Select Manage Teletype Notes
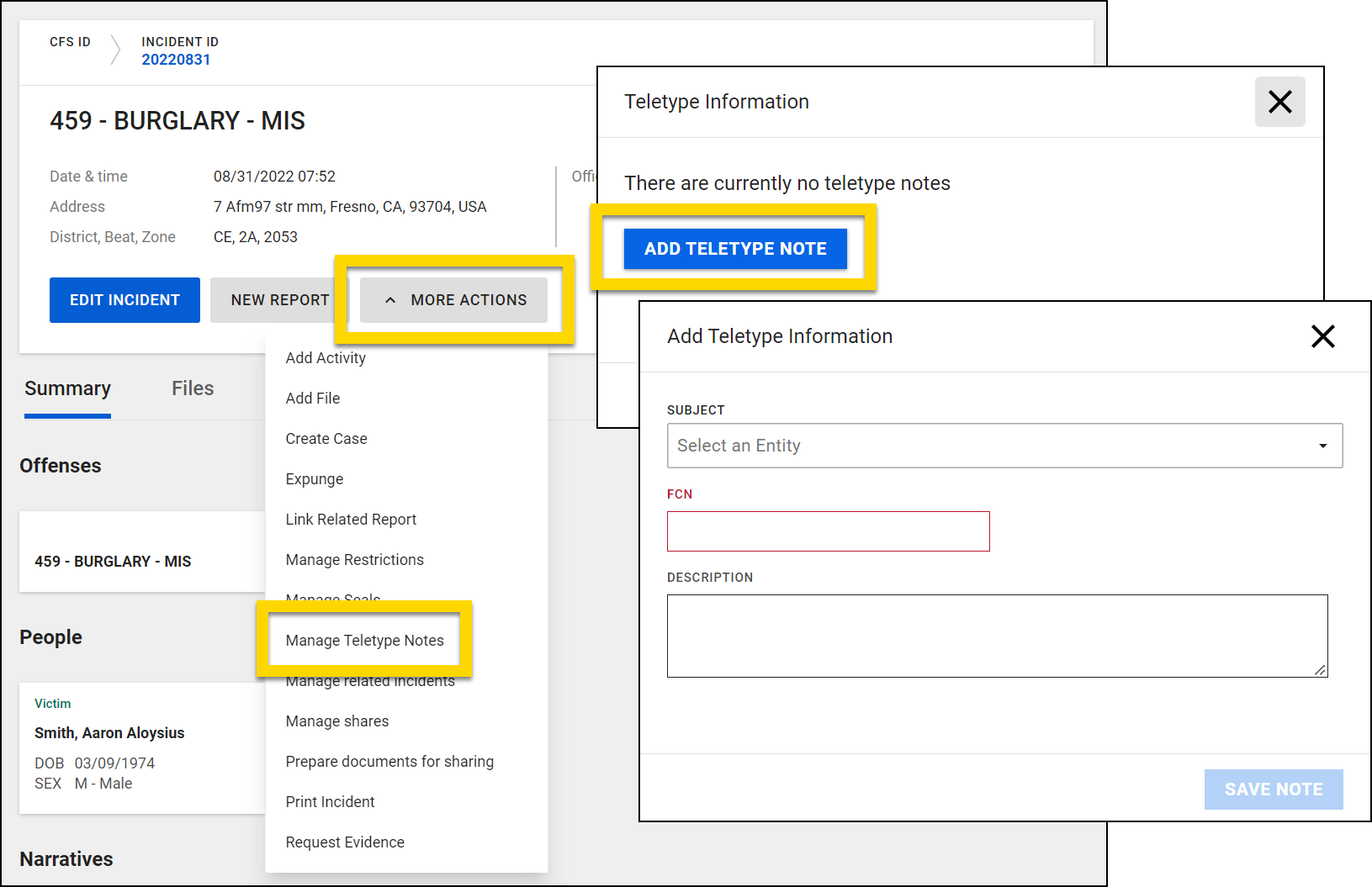 (x=364, y=641)
